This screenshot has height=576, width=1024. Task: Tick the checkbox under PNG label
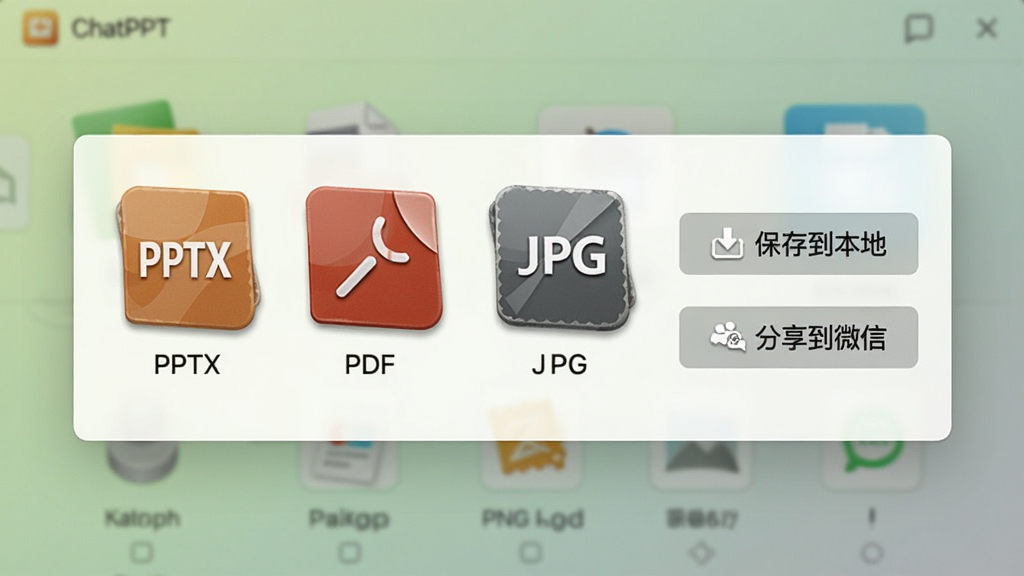pyautogui.click(x=531, y=553)
